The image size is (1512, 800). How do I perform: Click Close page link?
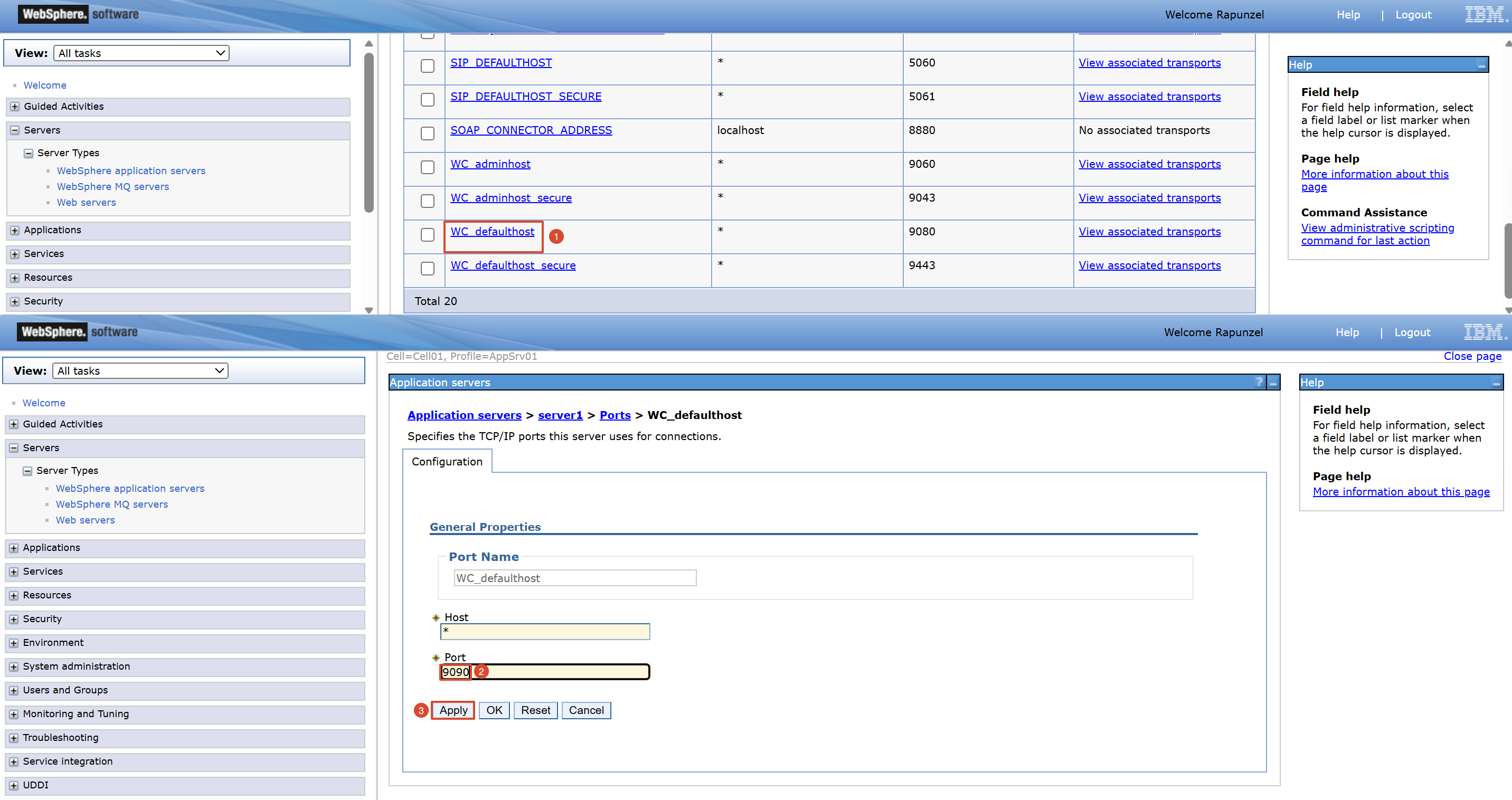tap(1472, 356)
